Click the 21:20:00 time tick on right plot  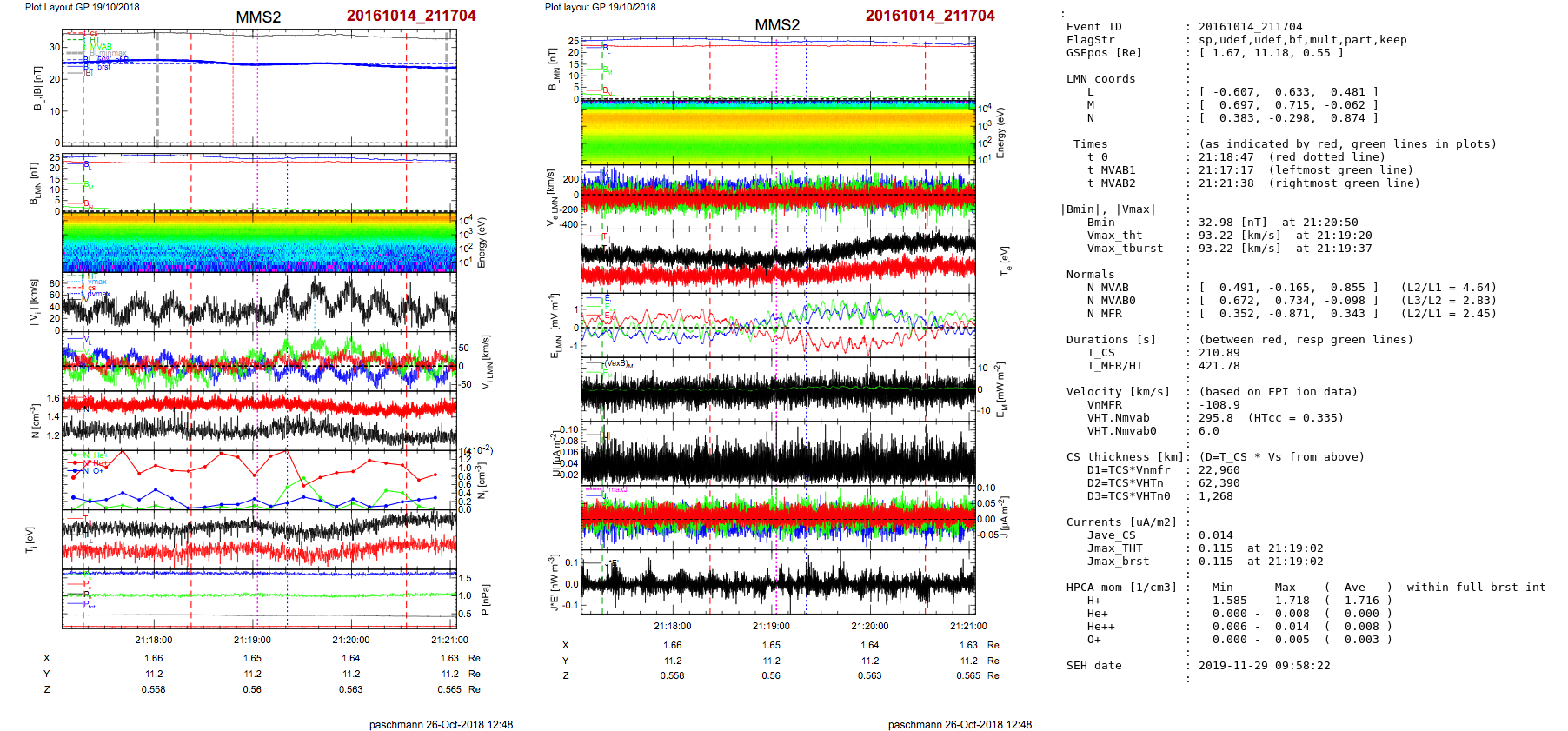tap(869, 626)
